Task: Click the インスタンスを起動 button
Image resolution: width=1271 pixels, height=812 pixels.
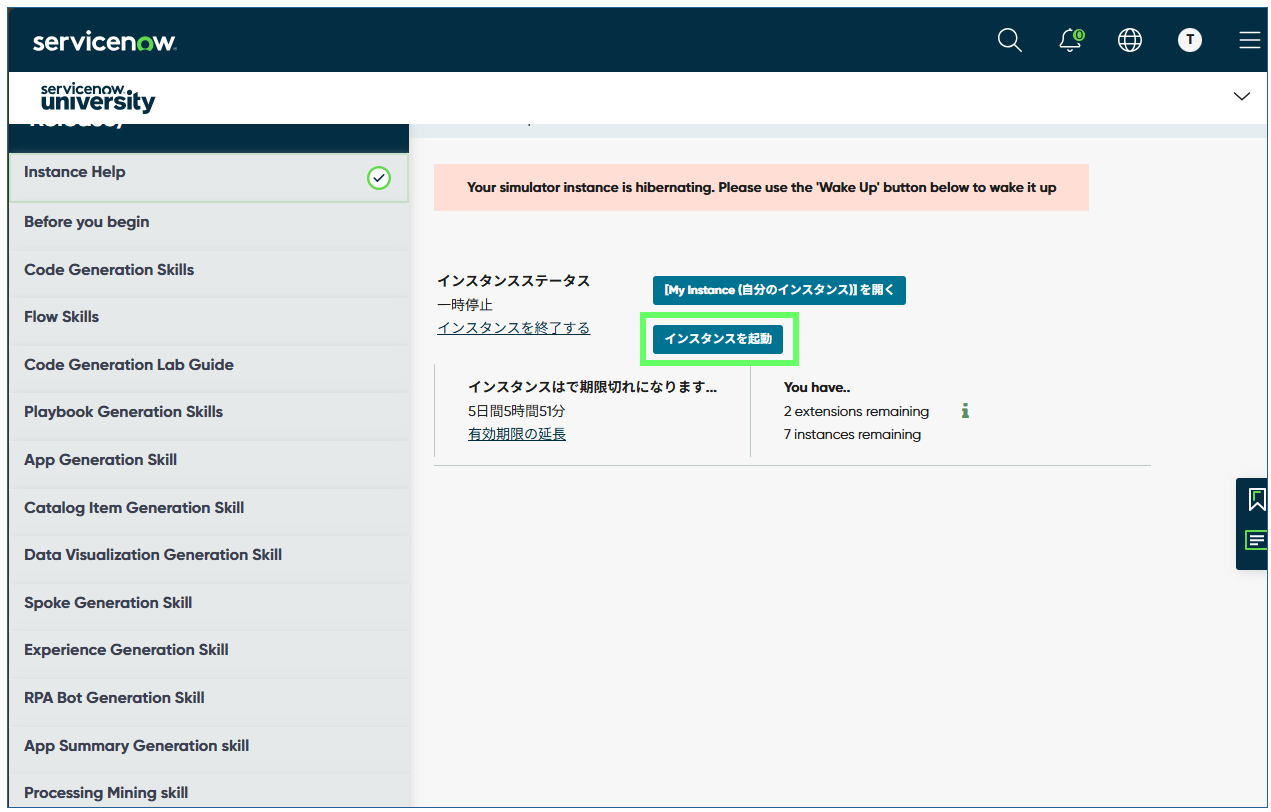Action: pos(718,339)
